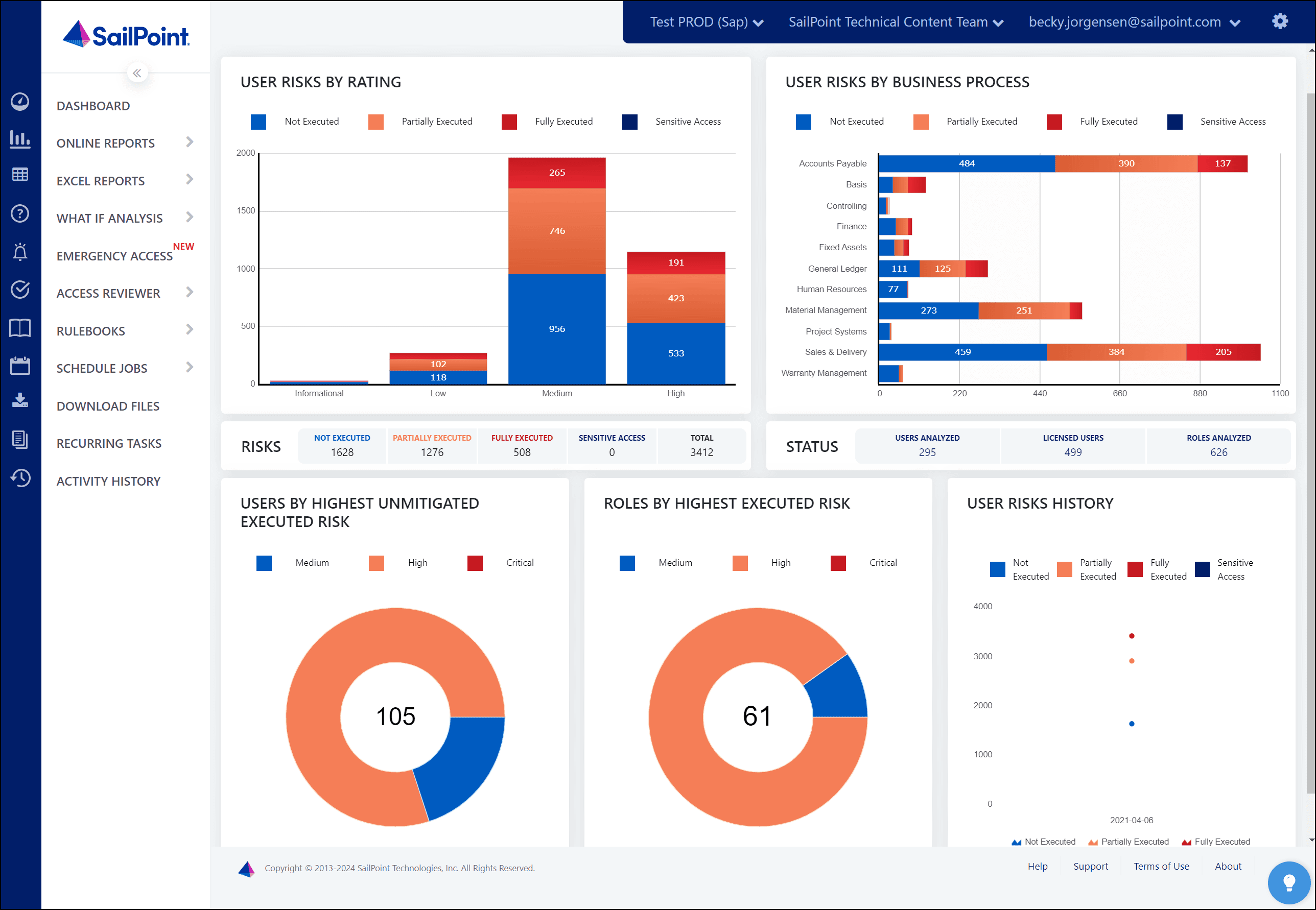This screenshot has width=1316, height=910.
Task: Open settings with the gear icon
Action: (x=1280, y=21)
